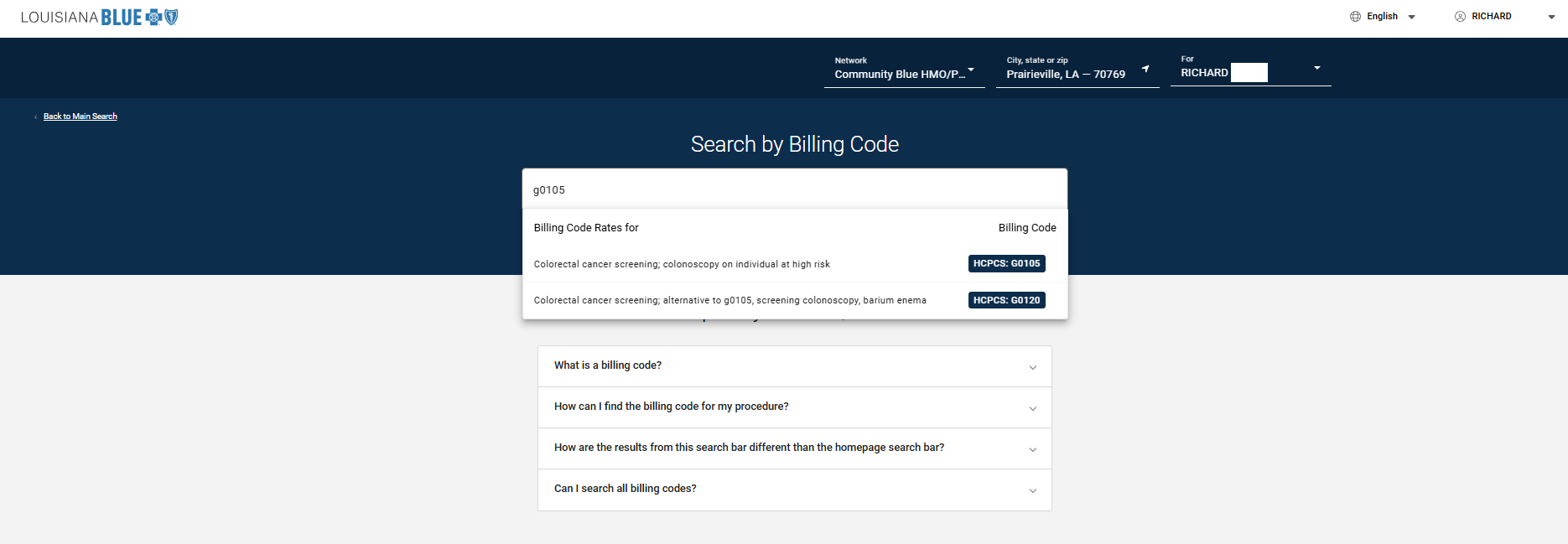Click the location arrow icon
This screenshot has width=1568, height=544.
1145,69
